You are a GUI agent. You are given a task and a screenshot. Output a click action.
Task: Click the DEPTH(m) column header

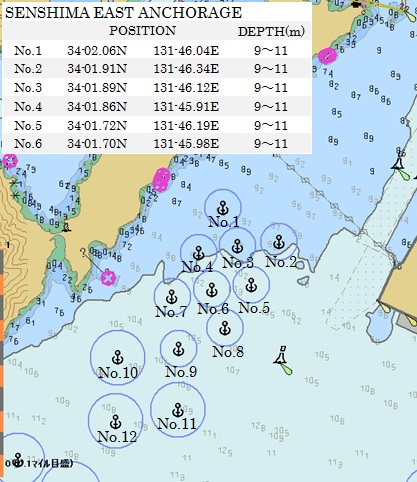(271, 32)
